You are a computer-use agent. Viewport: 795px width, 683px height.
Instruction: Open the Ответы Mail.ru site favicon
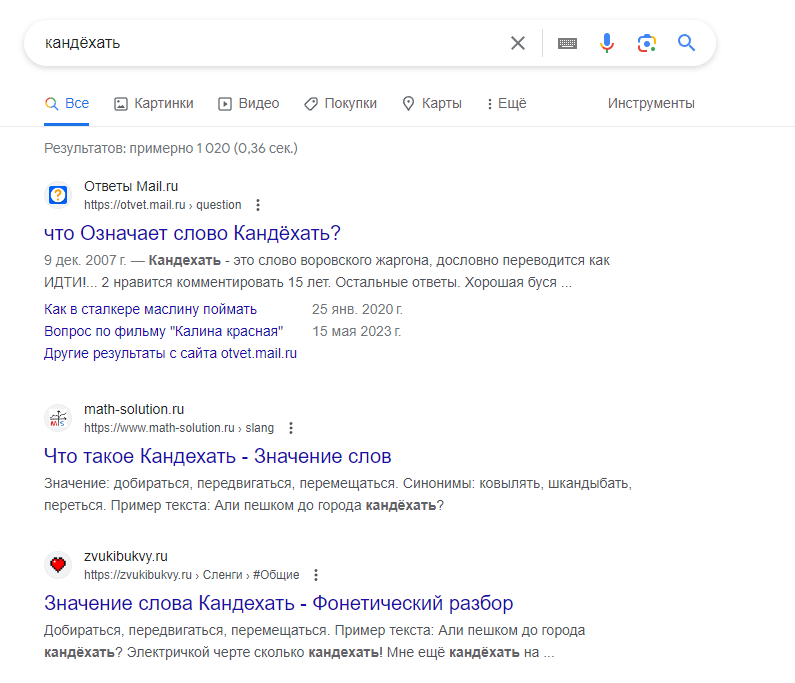tap(59, 195)
